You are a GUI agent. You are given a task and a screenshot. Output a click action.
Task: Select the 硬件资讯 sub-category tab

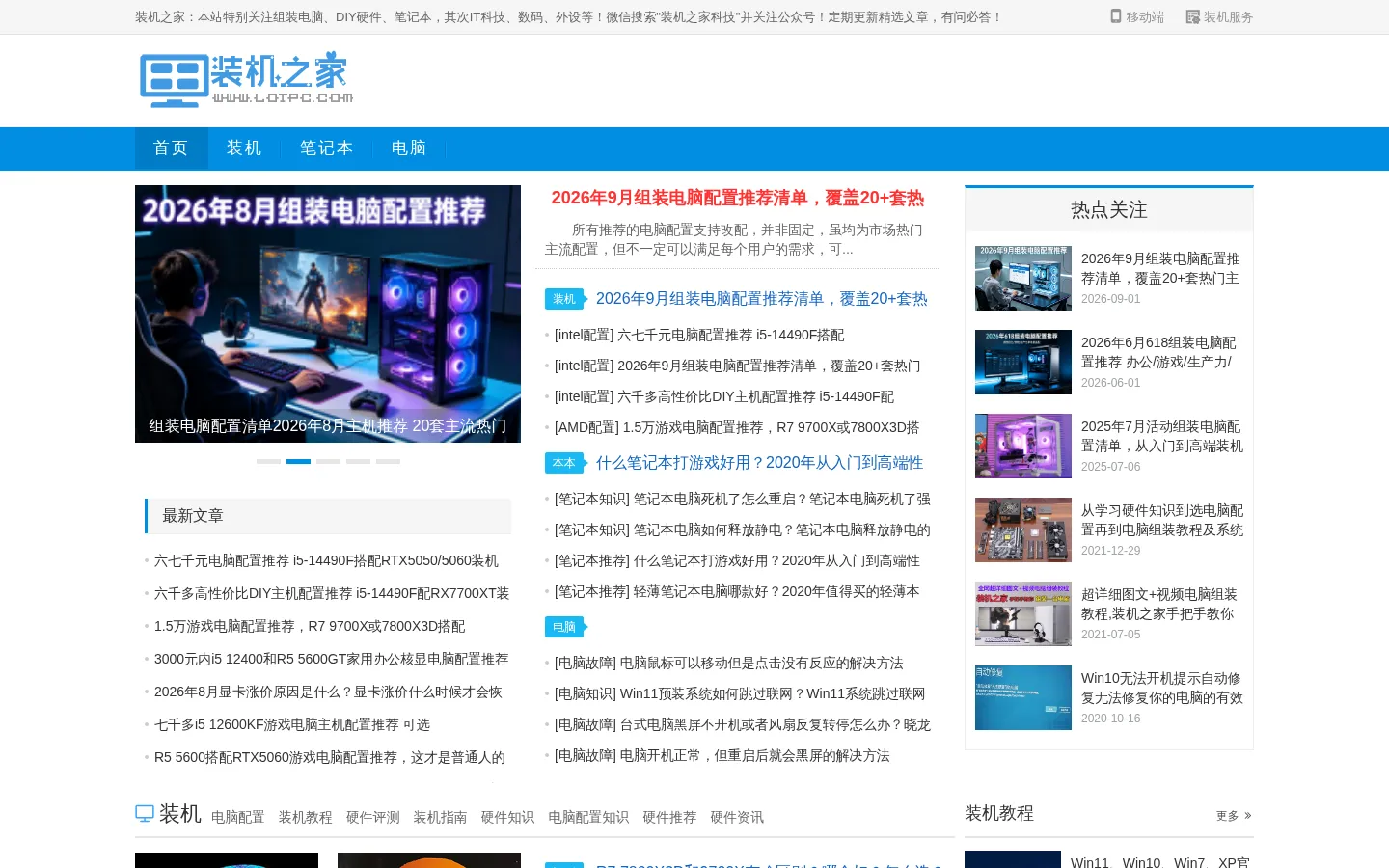[x=737, y=818]
